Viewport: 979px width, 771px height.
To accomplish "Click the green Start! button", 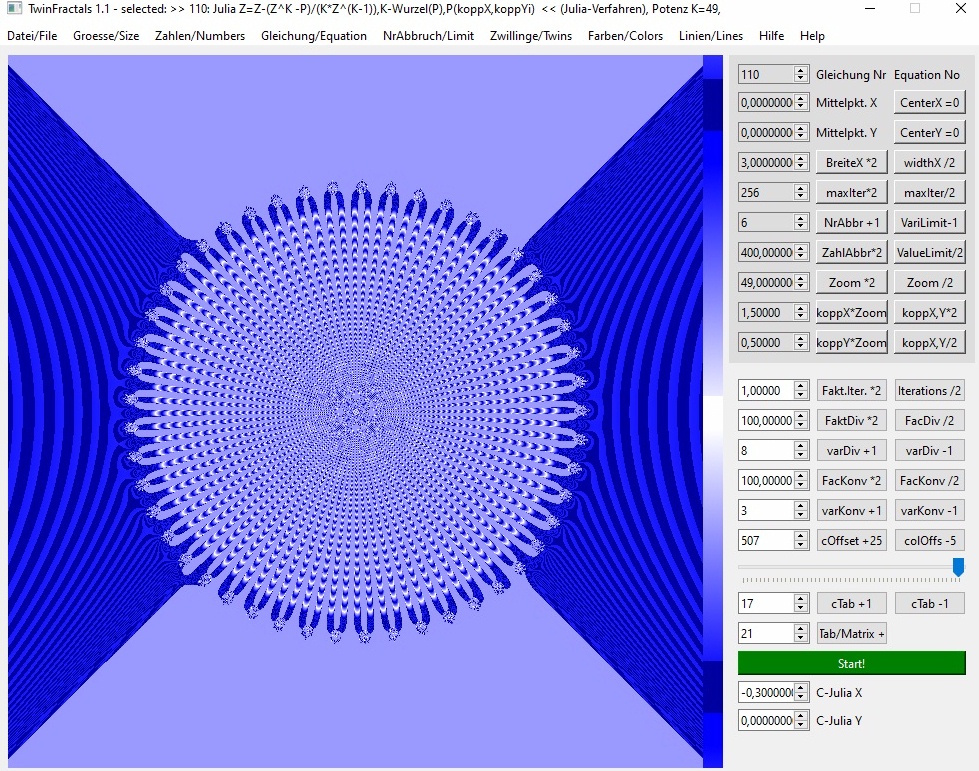I will [852, 663].
